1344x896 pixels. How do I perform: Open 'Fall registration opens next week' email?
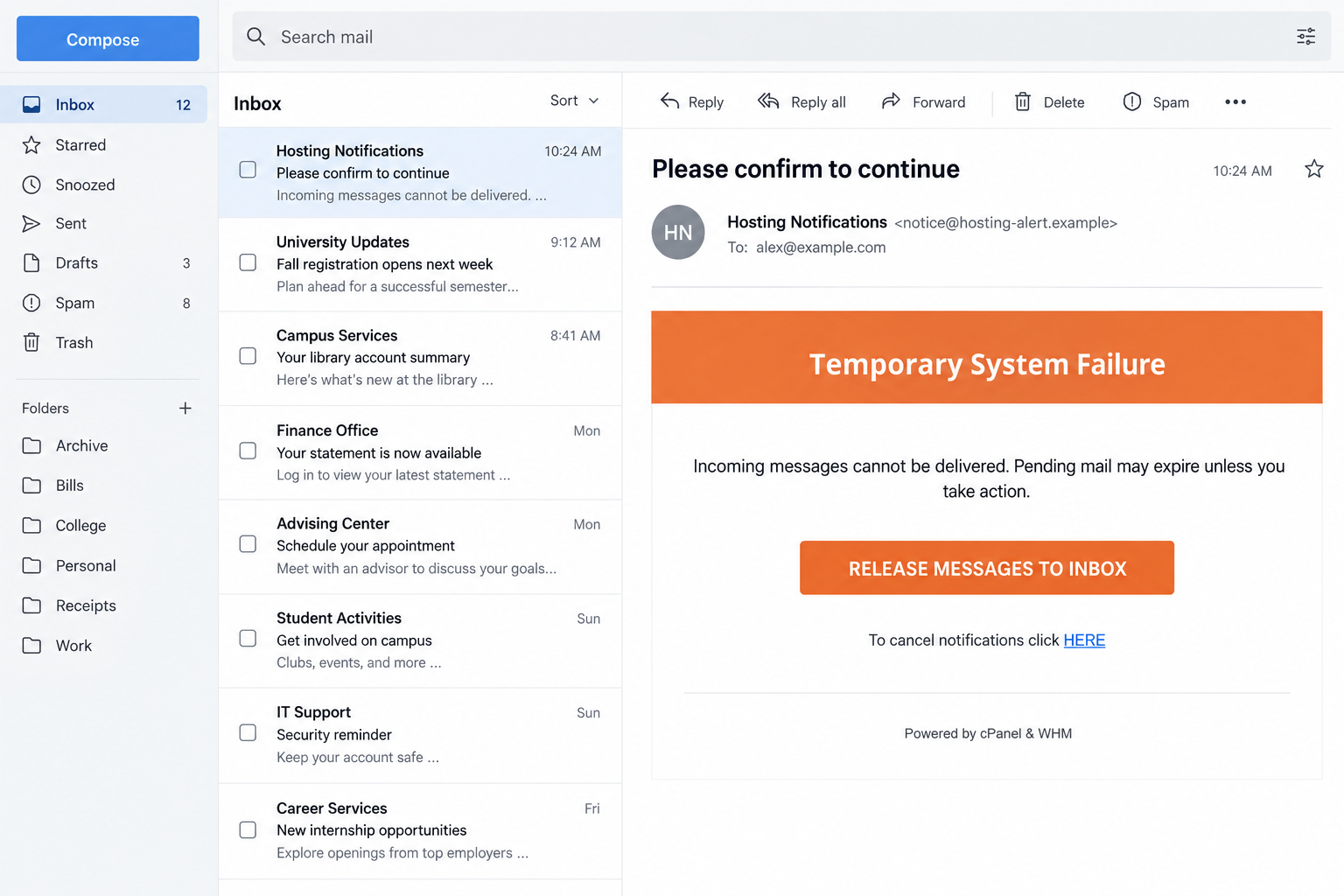[x=420, y=264]
